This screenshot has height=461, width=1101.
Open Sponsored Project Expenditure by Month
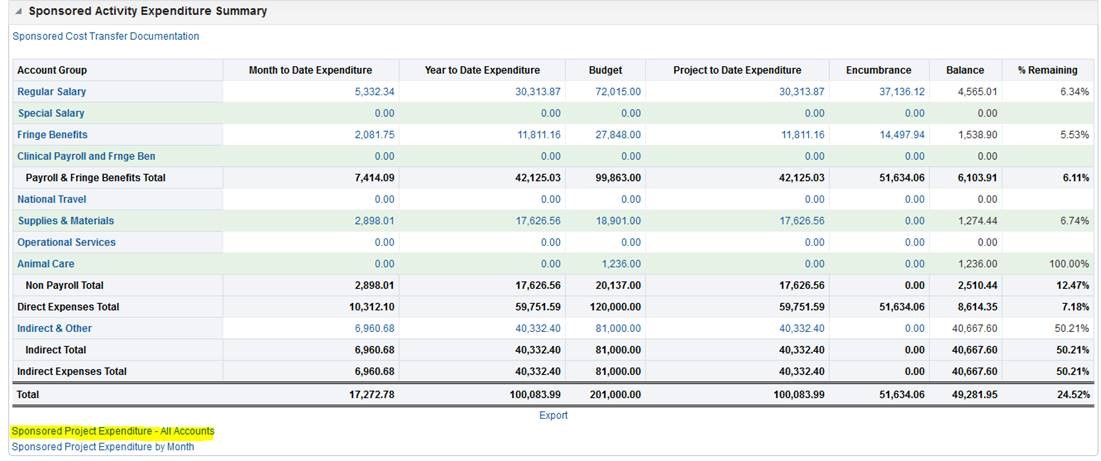click(102, 447)
